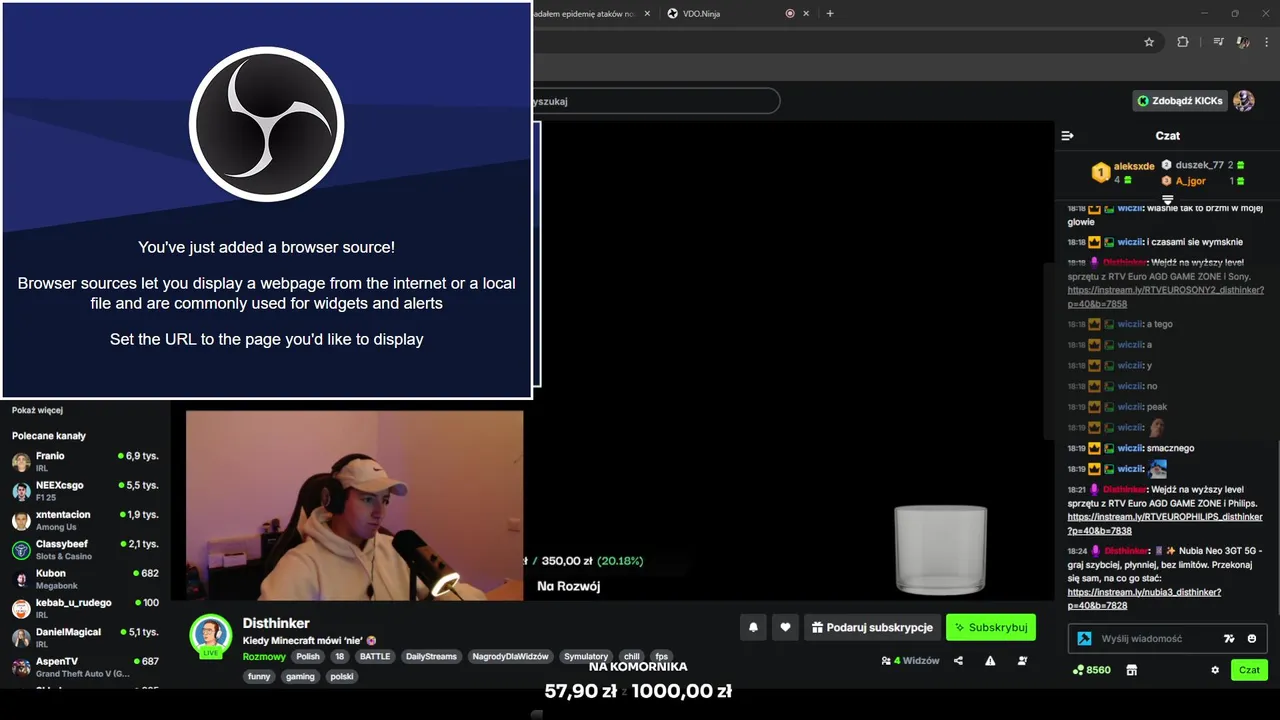Click aleksxde top gifter name
Screen dimensions: 1280x720
(1134, 166)
